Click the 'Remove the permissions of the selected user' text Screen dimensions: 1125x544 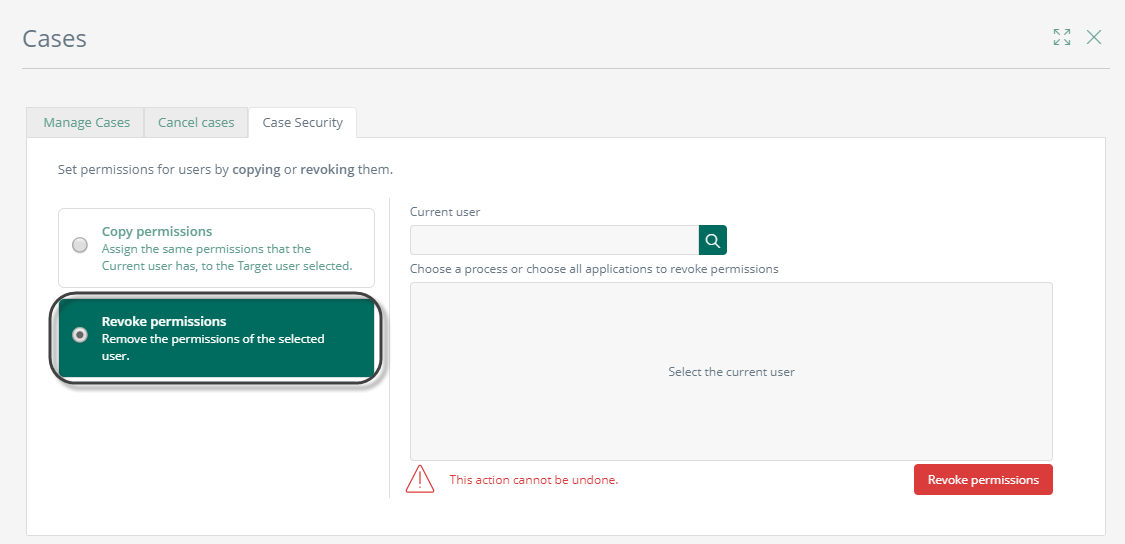(213, 347)
